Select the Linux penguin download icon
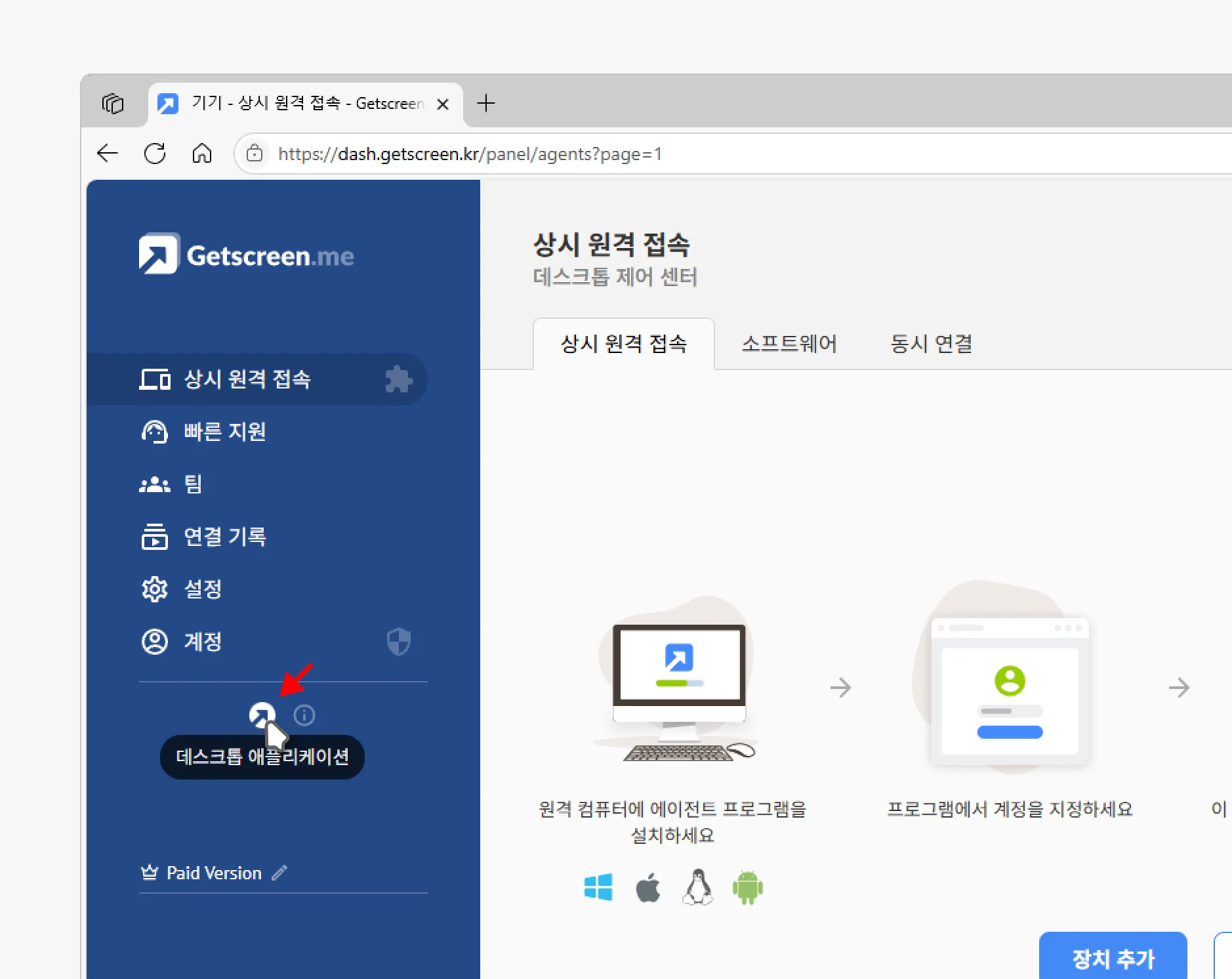This screenshot has width=1232, height=979. click(698, 888)
